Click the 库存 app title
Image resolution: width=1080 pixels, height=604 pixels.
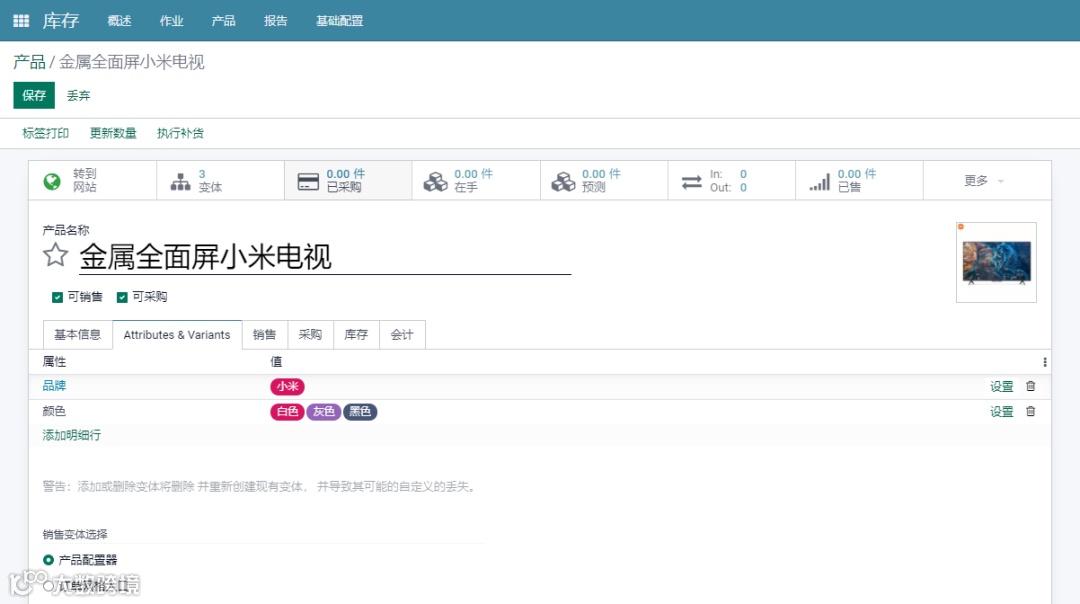[x=61, y=21]
